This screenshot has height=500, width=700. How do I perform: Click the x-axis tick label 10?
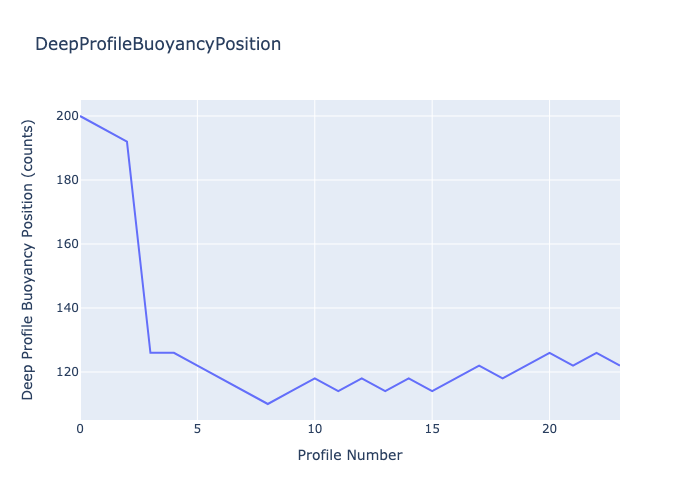click(x=314, y=428)
